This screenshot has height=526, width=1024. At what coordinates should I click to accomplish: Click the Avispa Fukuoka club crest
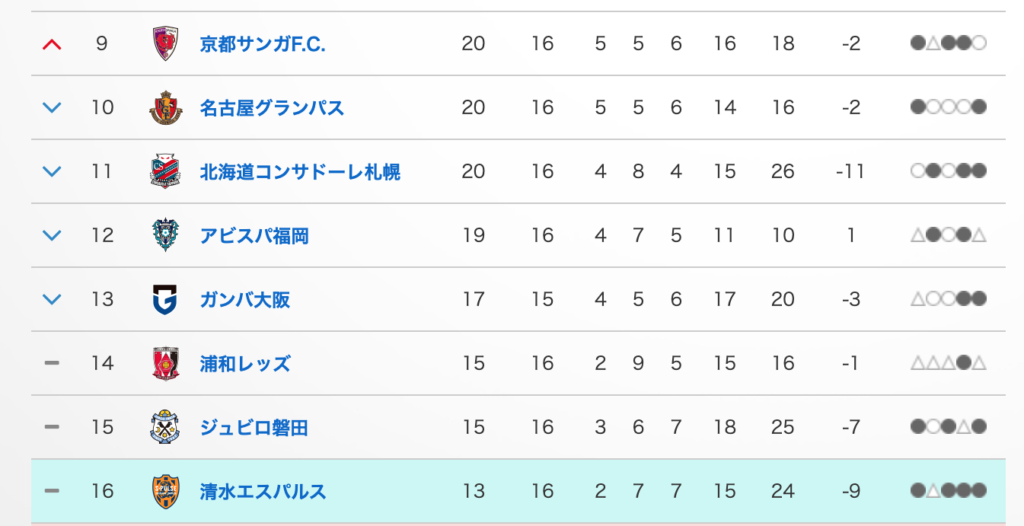coord(164,236)
